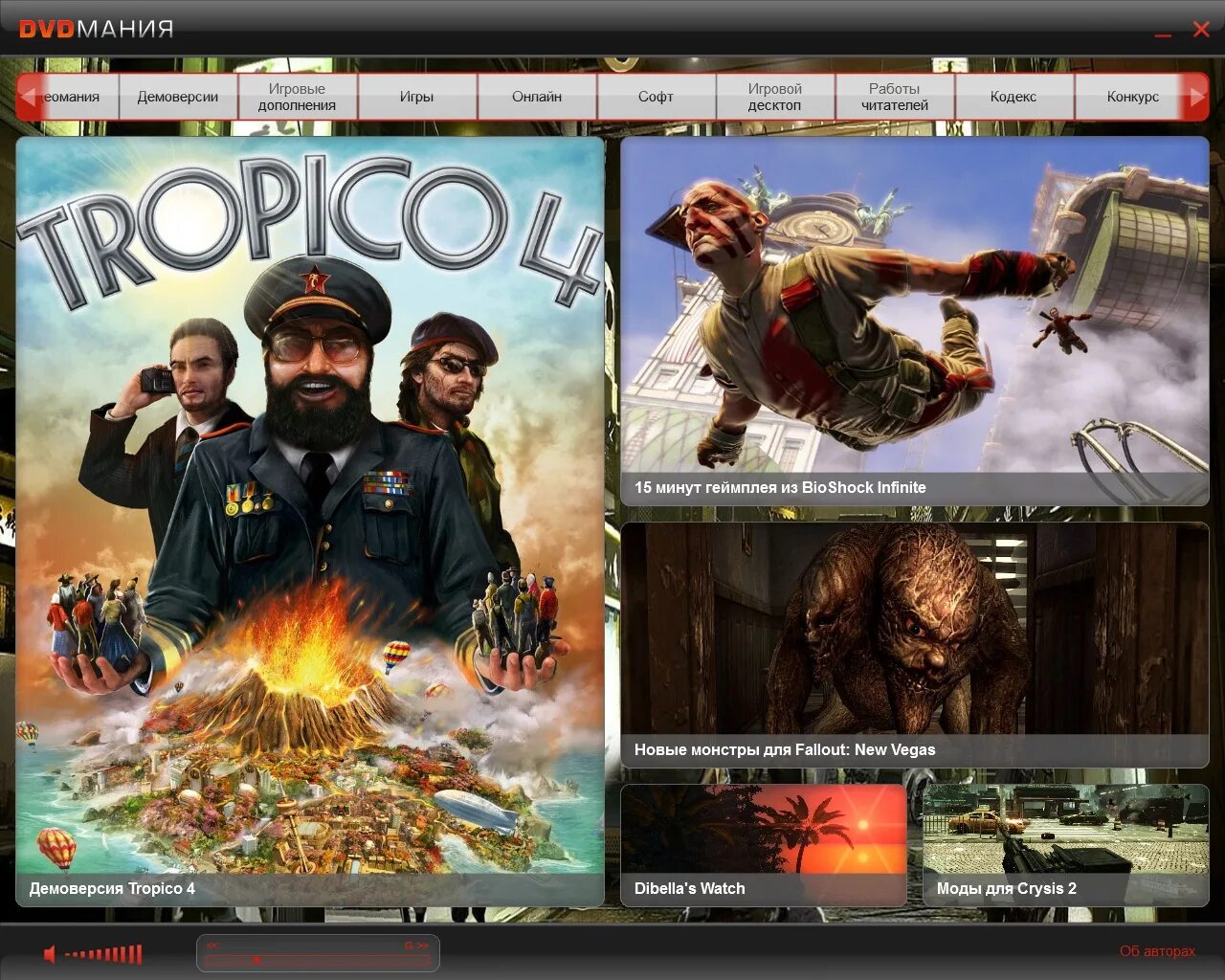The image size is (1225, 980).
Task: Open the Демоверсии tab
Action: pos(178,97)
